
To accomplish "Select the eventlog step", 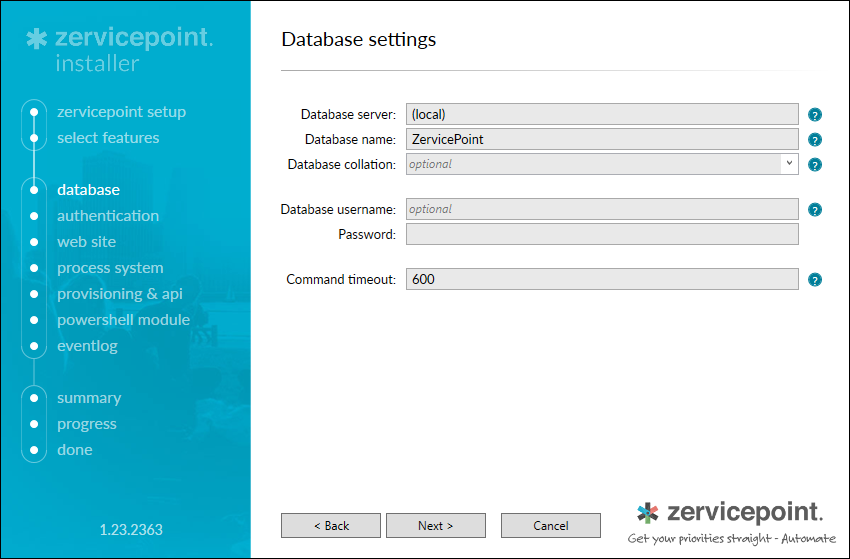I will click(87, 346).
